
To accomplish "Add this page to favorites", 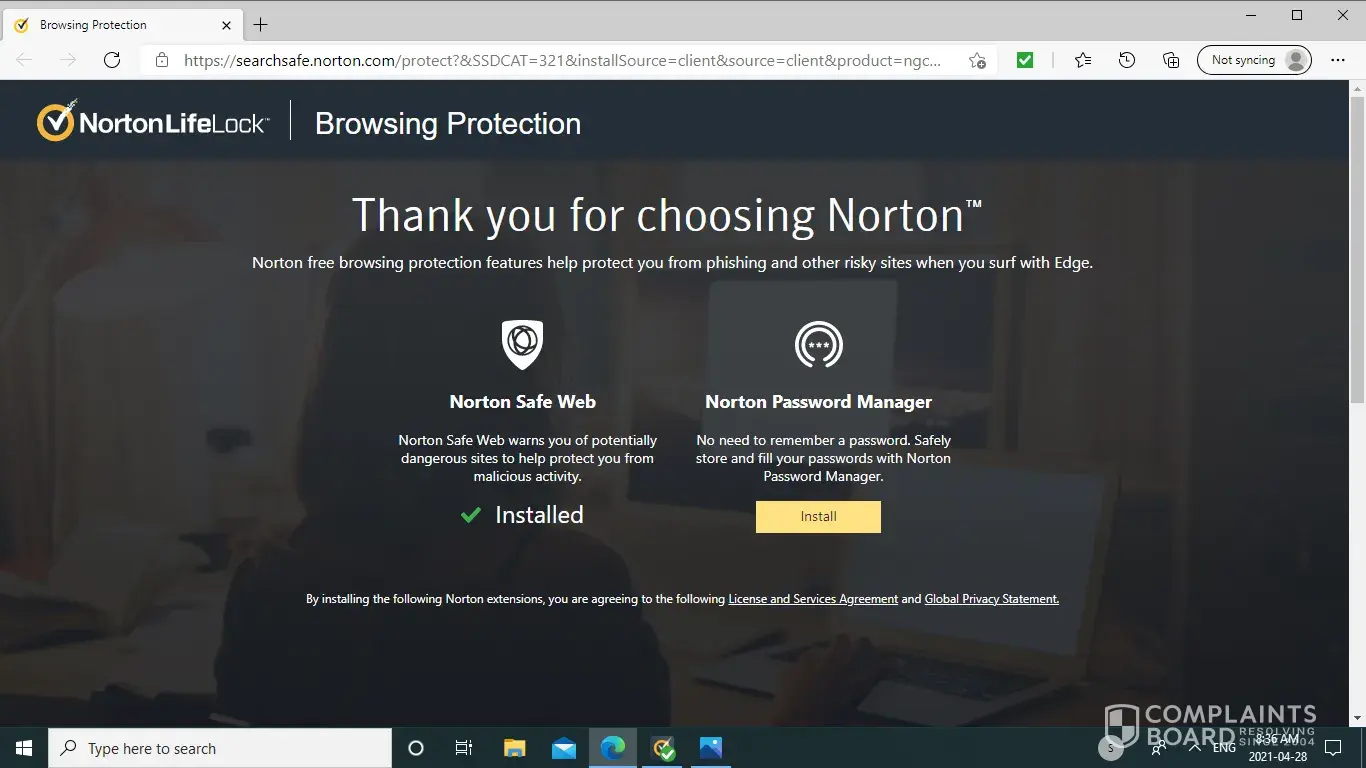I will [977, 60].
